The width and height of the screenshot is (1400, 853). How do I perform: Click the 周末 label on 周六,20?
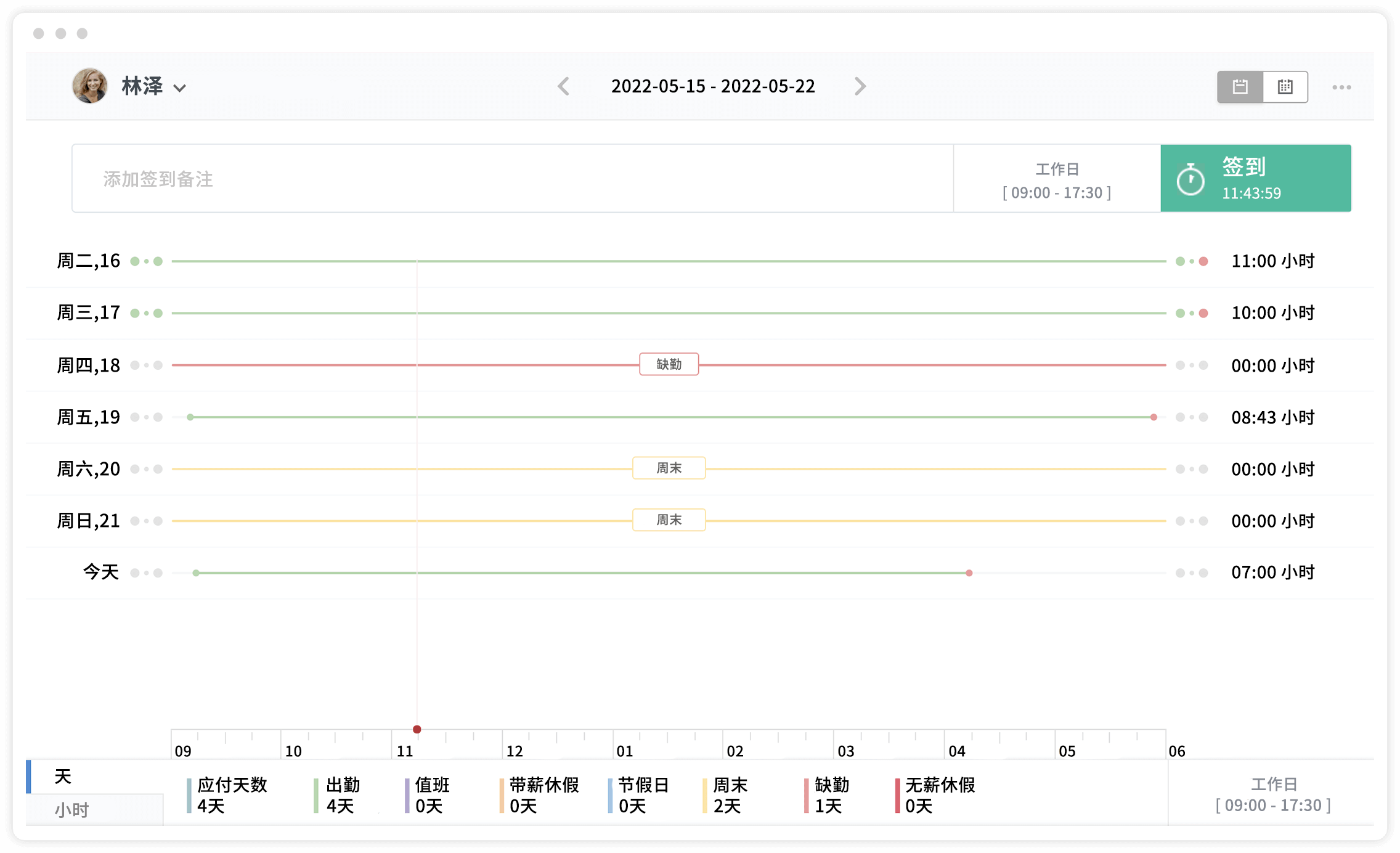point(669,468)
